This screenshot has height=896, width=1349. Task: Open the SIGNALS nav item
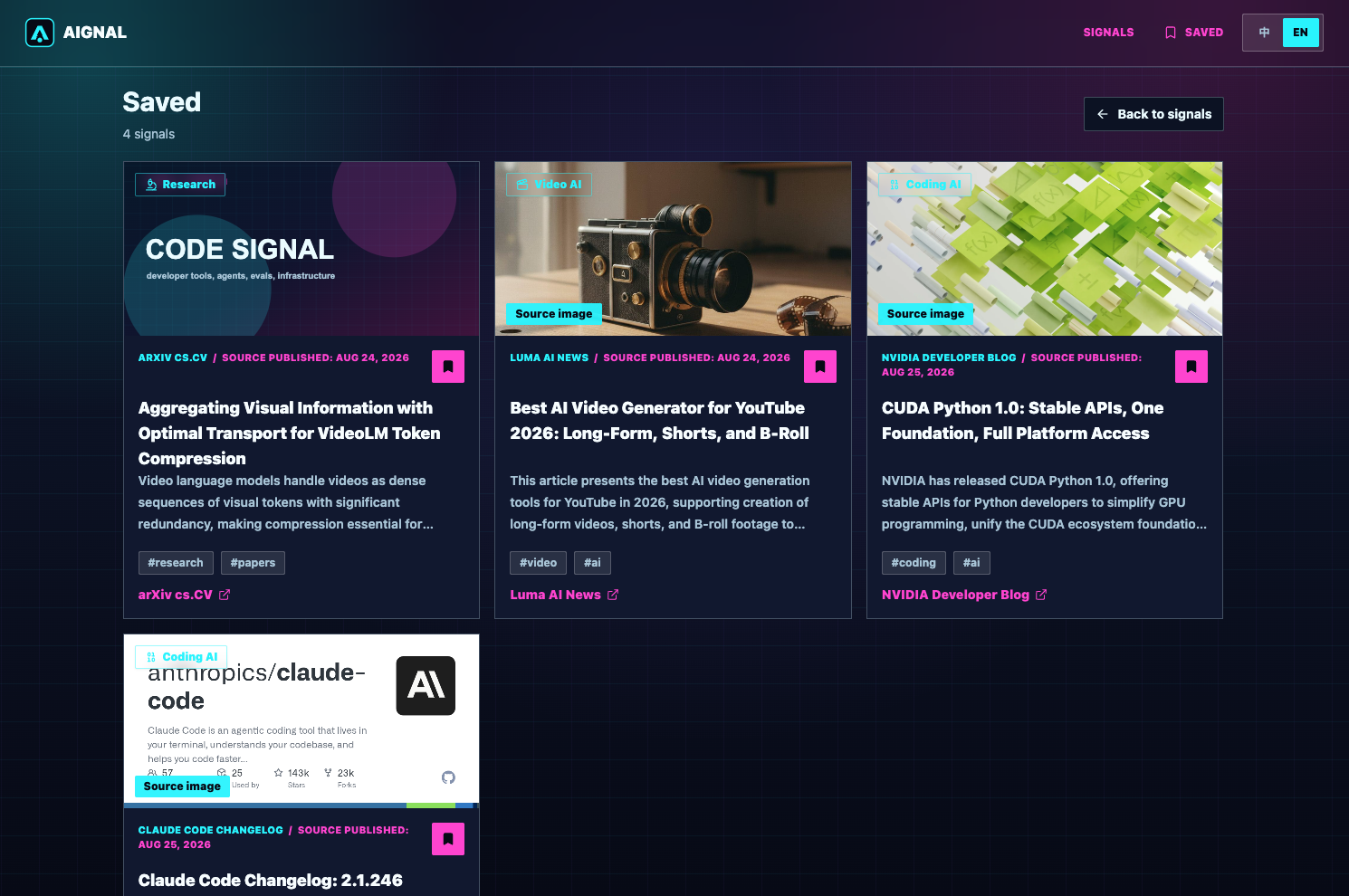(1108, 33)
